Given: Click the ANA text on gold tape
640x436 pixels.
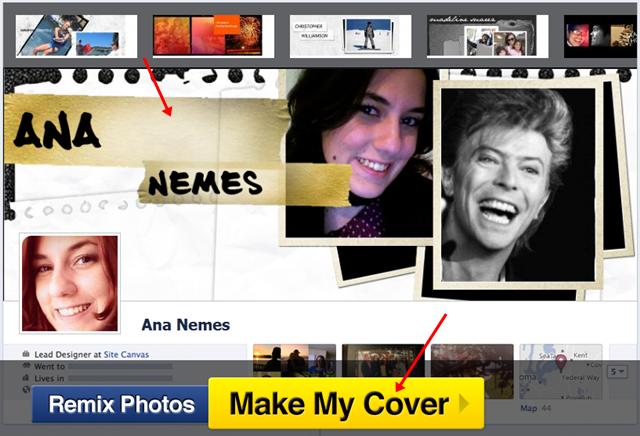Looking at the screenshot, I should [57, 130].
